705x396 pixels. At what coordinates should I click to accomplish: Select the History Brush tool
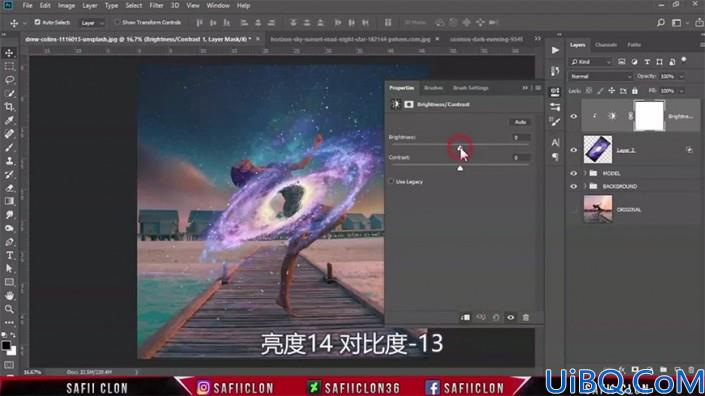9,174
